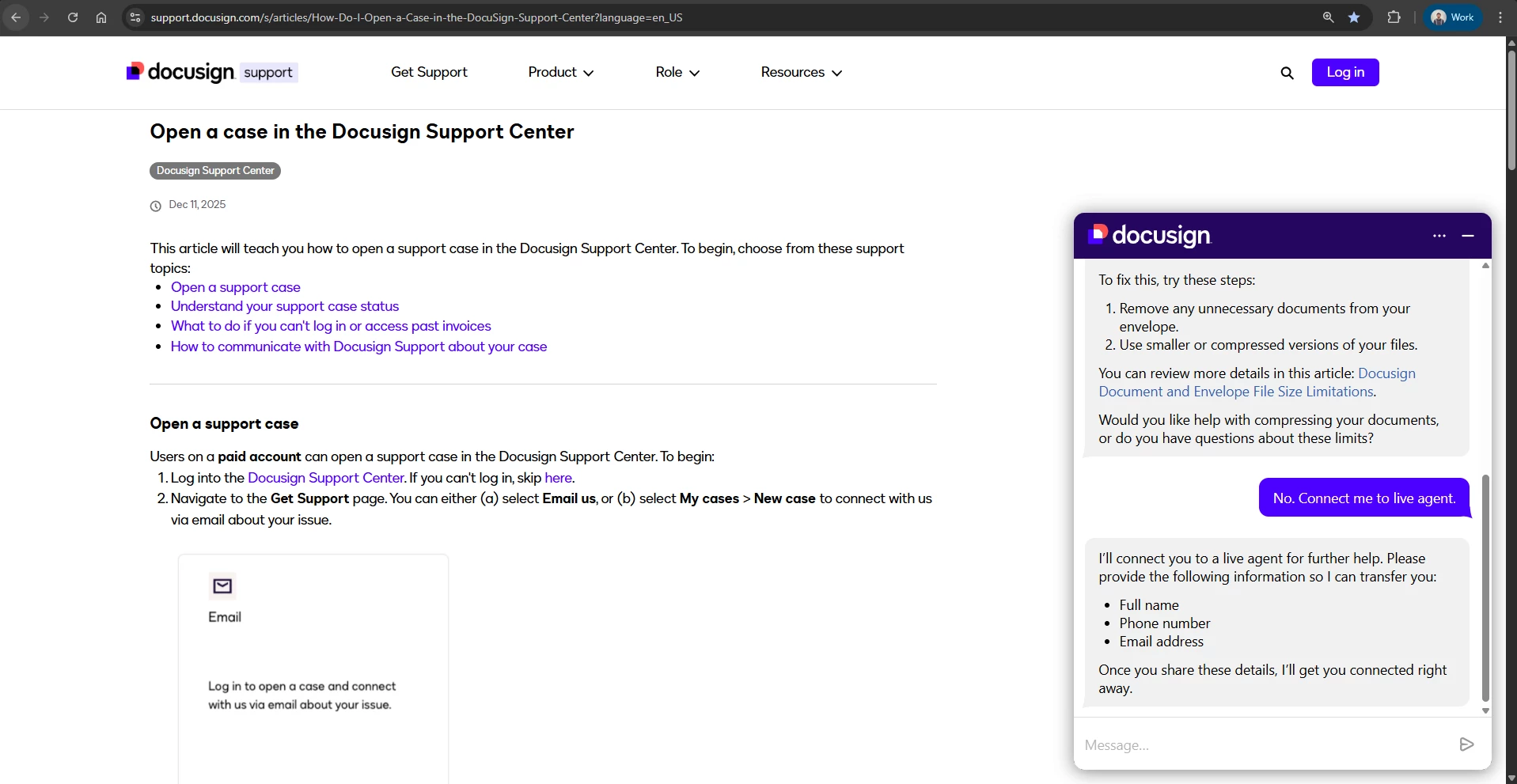The width and height of the screenshot is (1517, 784).
Task: Click the clock icon beside Dec 11, 2025
Action: point(156,206)
